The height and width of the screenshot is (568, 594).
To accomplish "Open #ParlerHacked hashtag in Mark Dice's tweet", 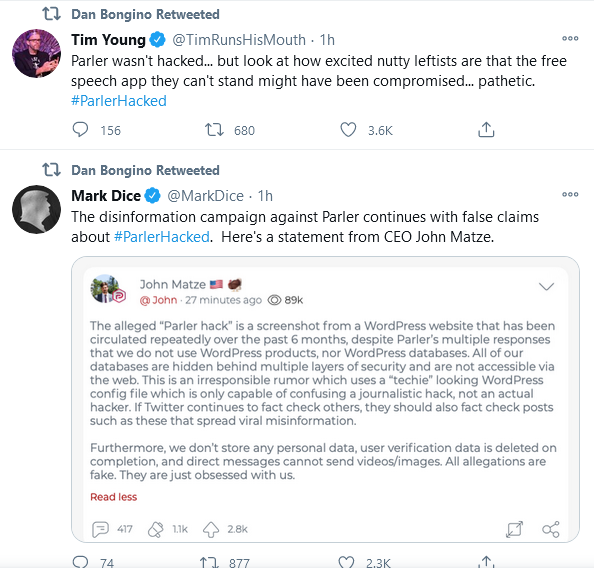I will tap(162, 237).
